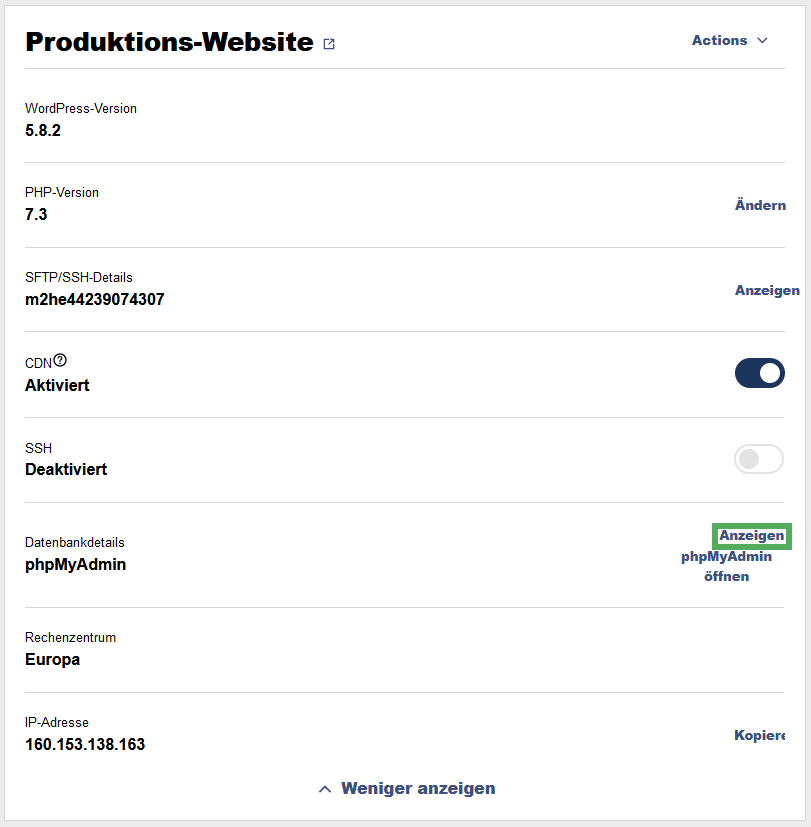Select the IP address 160.153.138.163 text
The image size is (811, 827).
[x=85, y=744]
